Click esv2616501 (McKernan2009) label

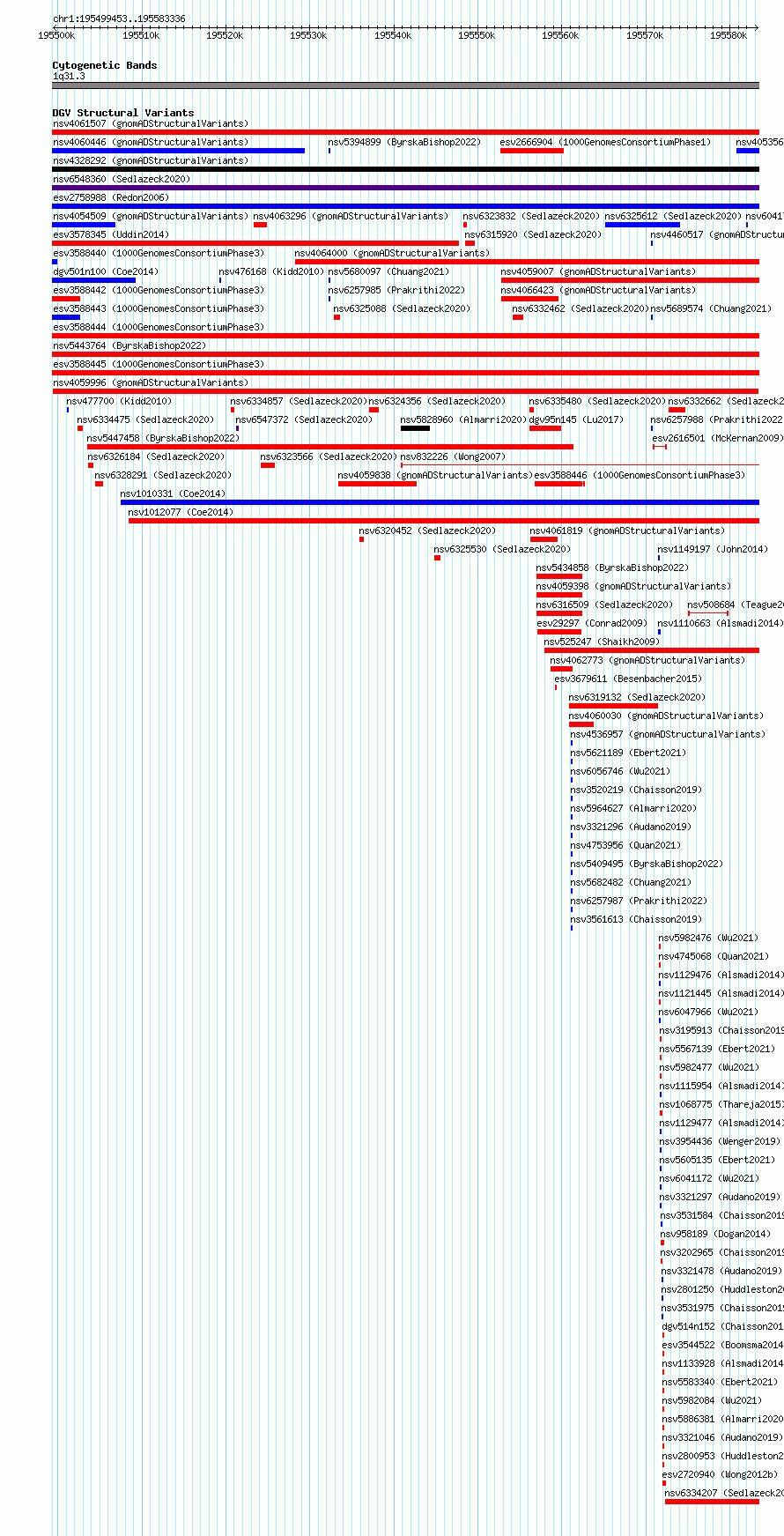click(717, 438)
